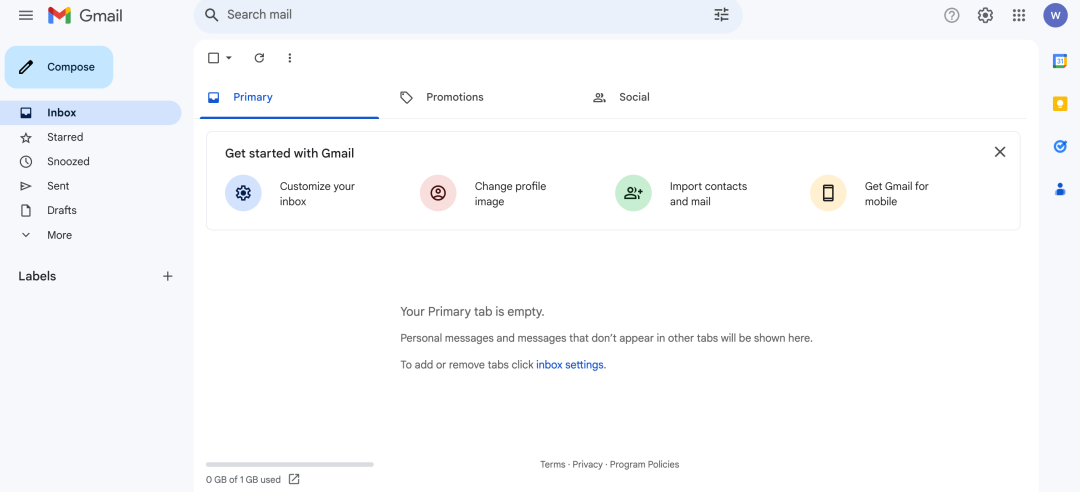Open the Support help icon
The width and height of the screenshot is (1080, 492).
(x=952, y=15)
